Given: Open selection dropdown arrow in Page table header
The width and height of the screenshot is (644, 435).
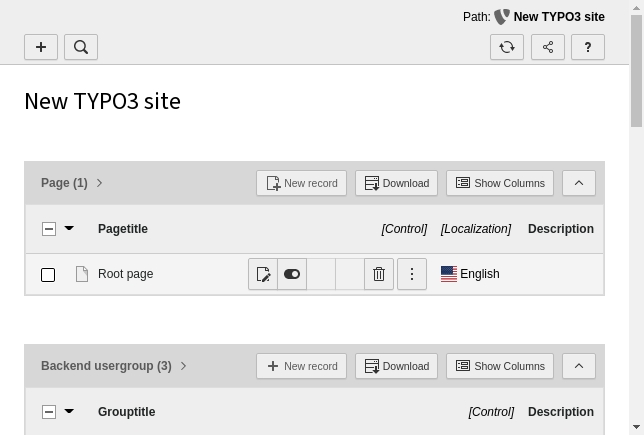Looking at the screenshot, I should 69,229.
